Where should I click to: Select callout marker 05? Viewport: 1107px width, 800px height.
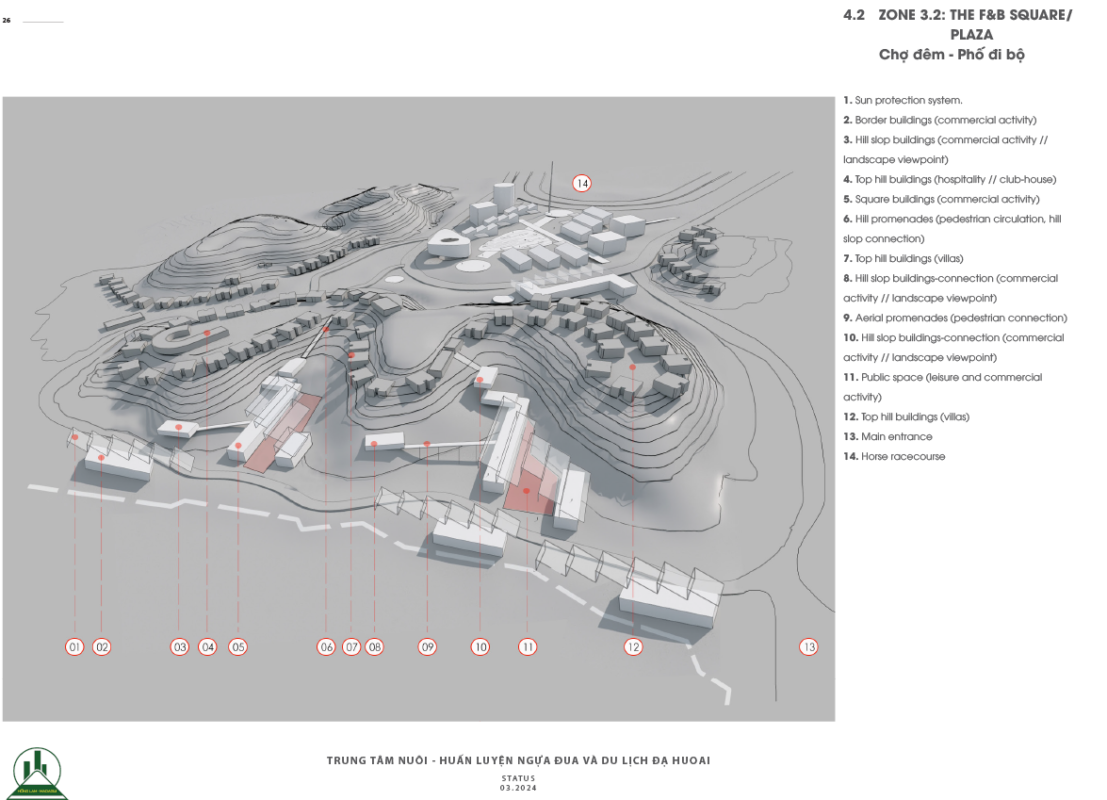pyautogui.click(x=238, y=647)
